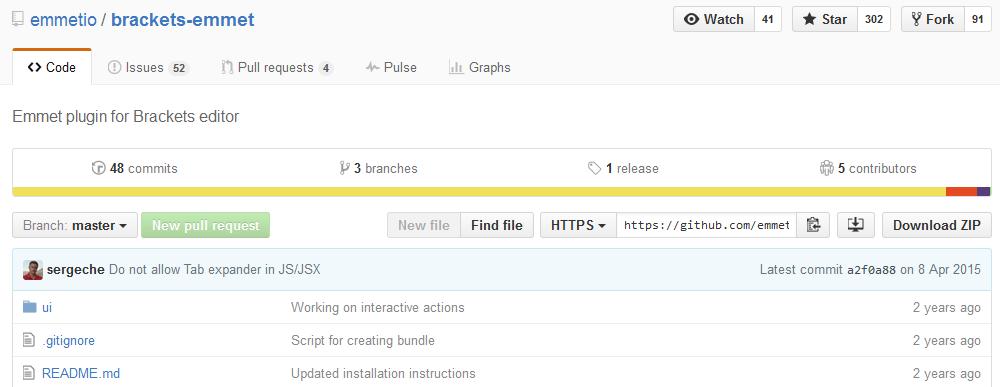This screenshot has height=387, width=1000.
Task: Click the clone in desktop icon
Action: coord(855,225)
